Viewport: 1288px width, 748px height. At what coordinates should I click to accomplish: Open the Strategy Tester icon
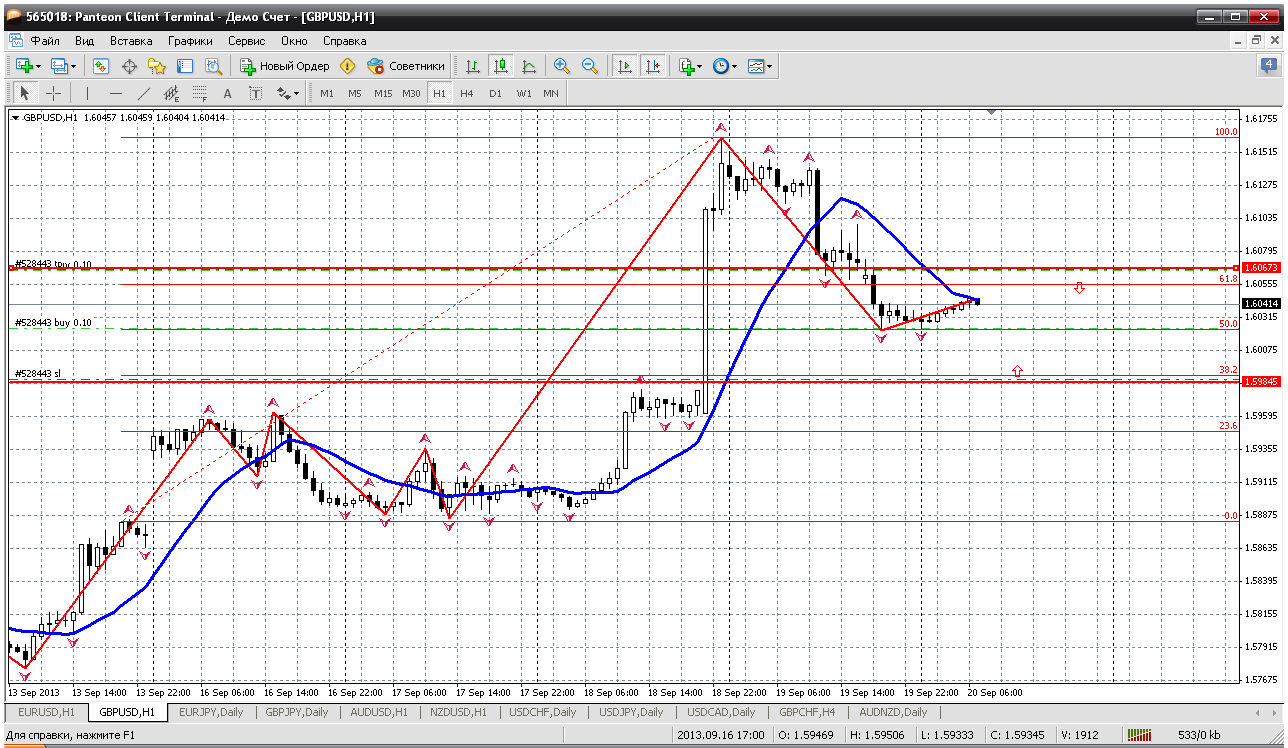(x=213, y=66)
